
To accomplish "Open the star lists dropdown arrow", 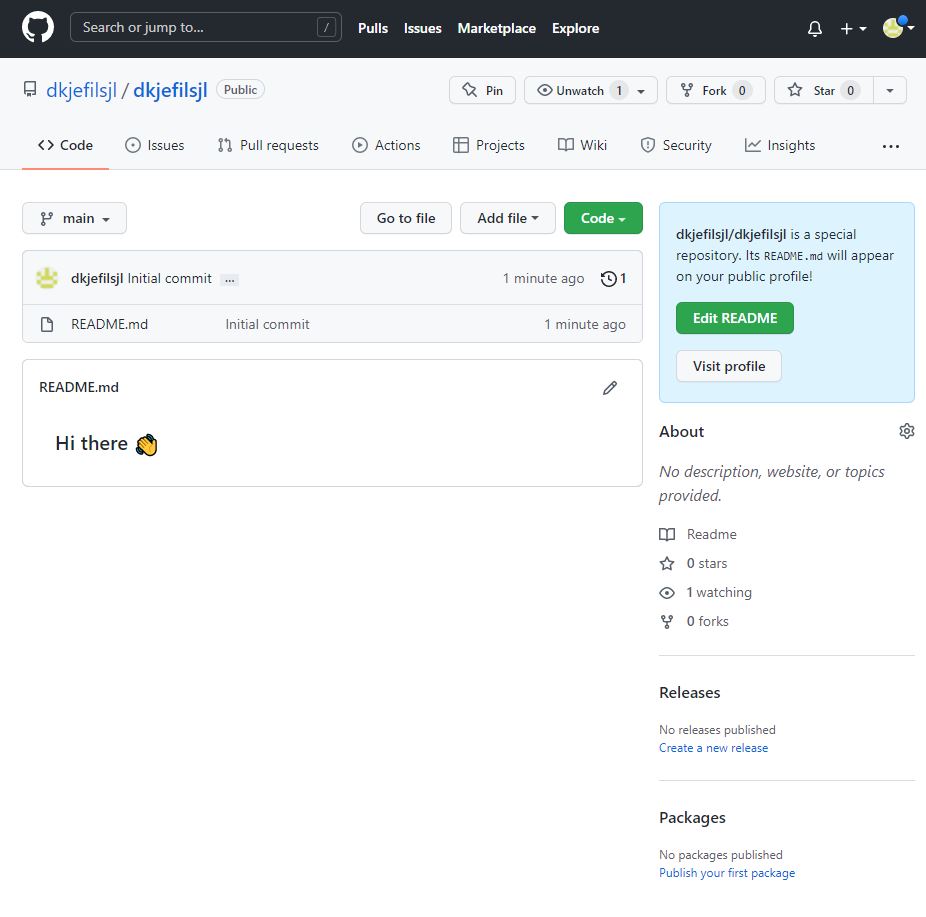I will pos(889,90).
